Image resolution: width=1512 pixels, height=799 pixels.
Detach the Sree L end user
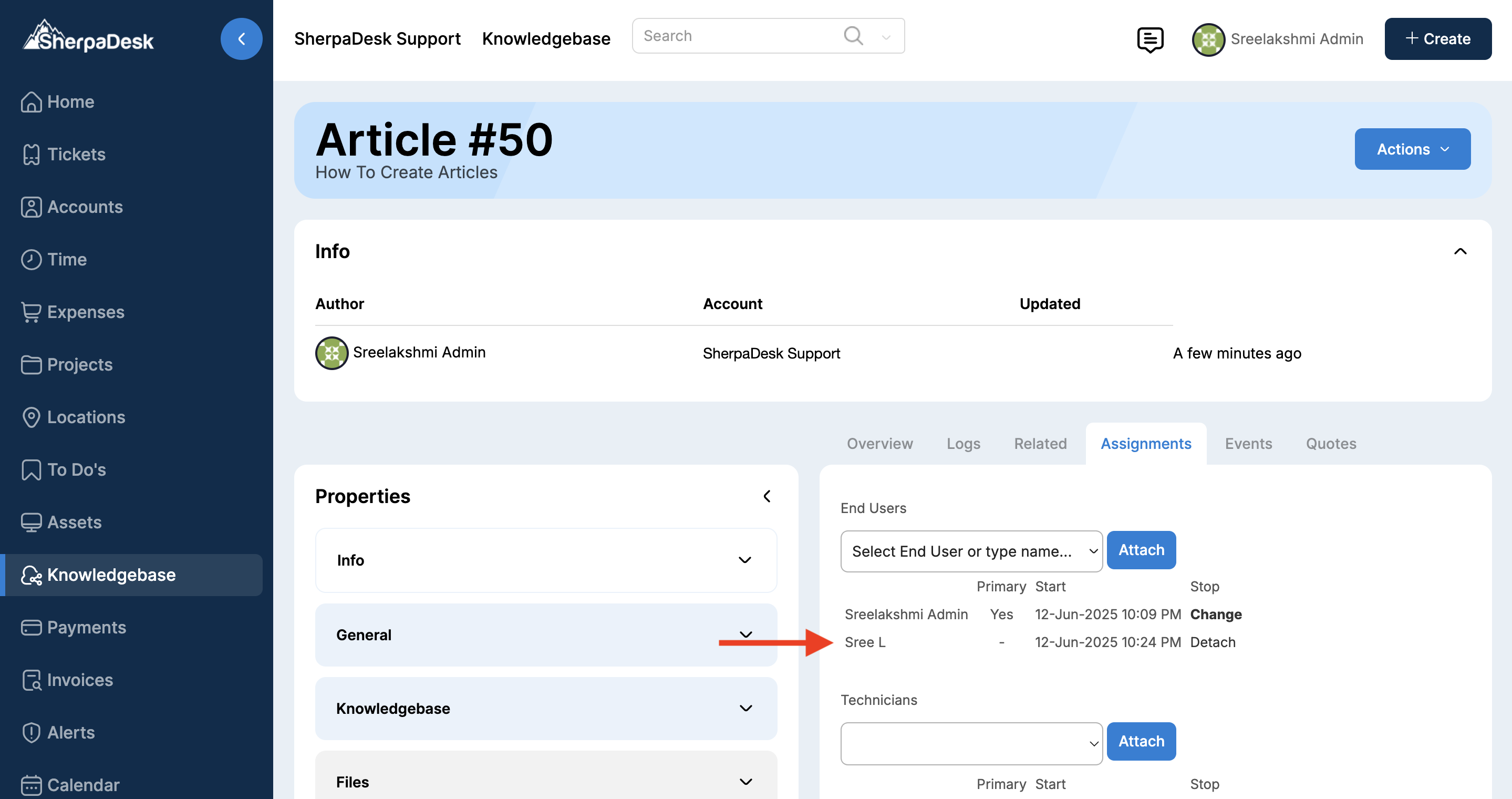click(1212, 642)
